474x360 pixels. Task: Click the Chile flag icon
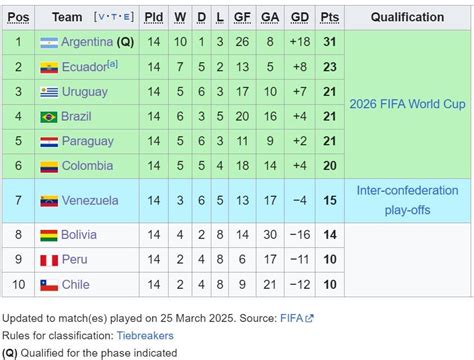pyautogui.click(x=49, y=285)
